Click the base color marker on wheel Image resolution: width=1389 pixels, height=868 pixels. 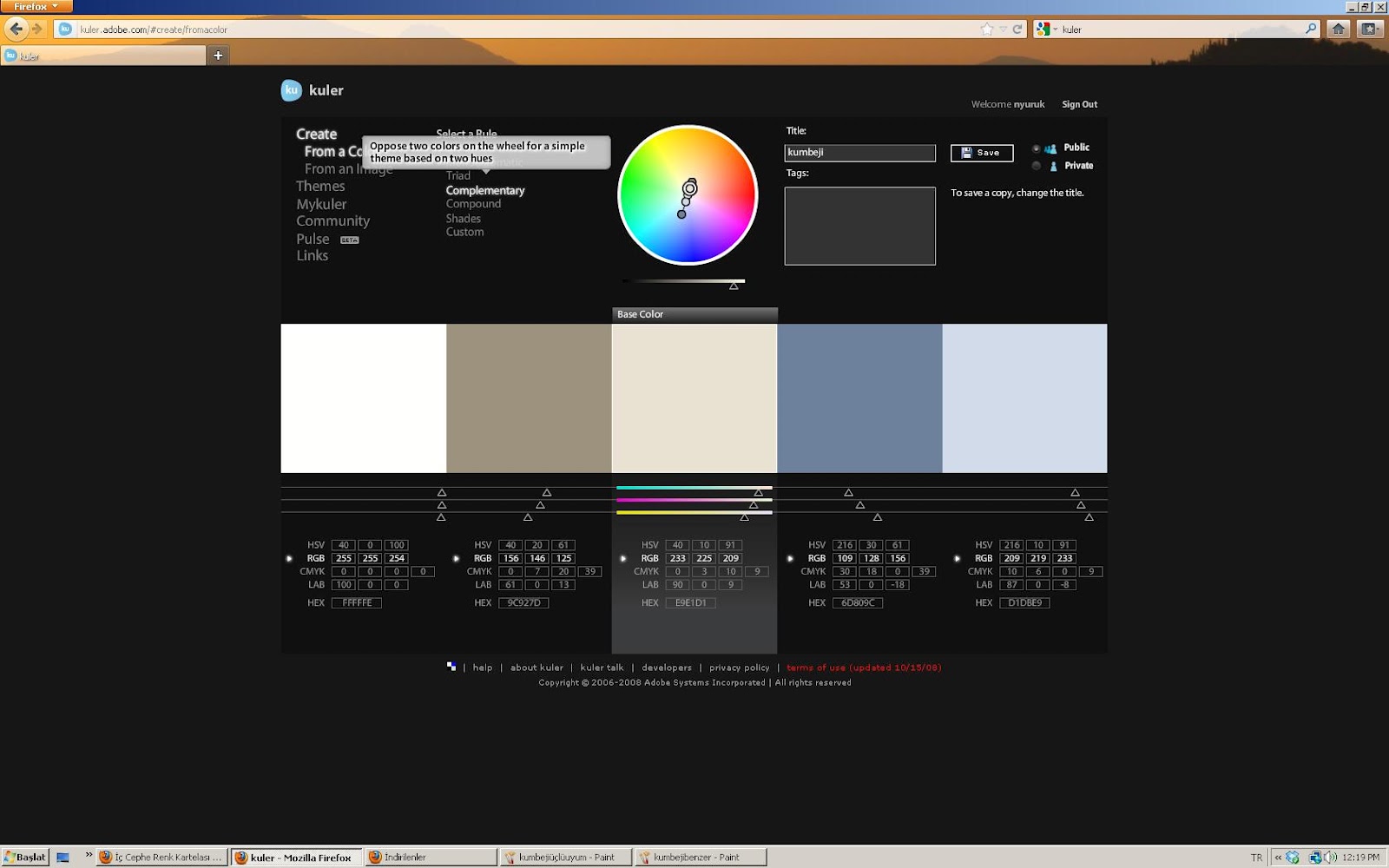pyautogui.click(x=689, y=188)
